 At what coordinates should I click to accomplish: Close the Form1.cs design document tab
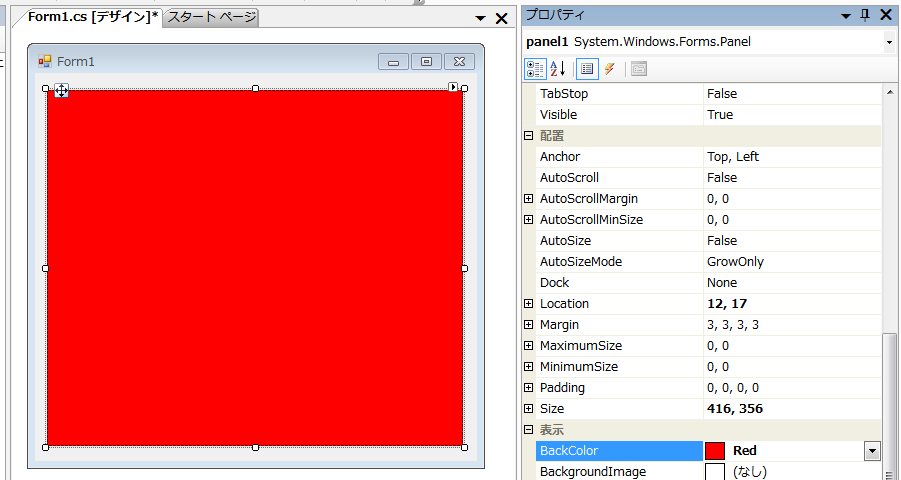tap(502, 18)
